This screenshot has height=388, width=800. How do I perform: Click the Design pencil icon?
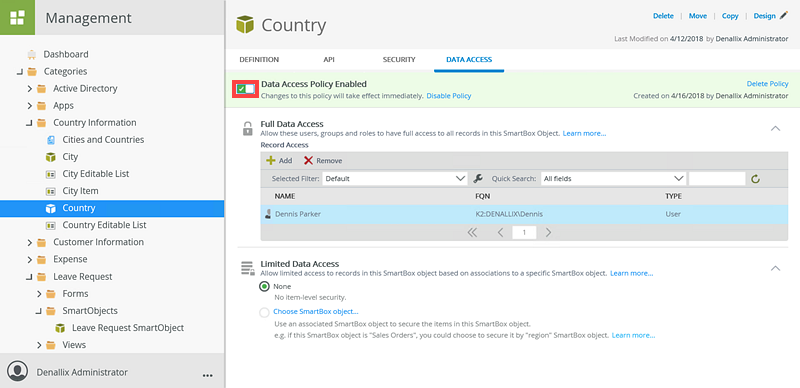[784, 16]
